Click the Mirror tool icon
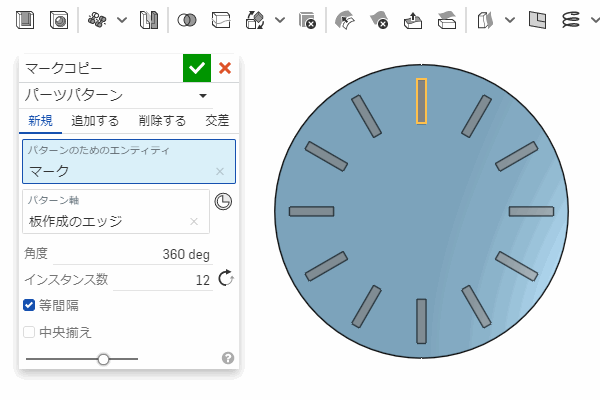Screen dimensions: 600x400 [x=149, y=19]
